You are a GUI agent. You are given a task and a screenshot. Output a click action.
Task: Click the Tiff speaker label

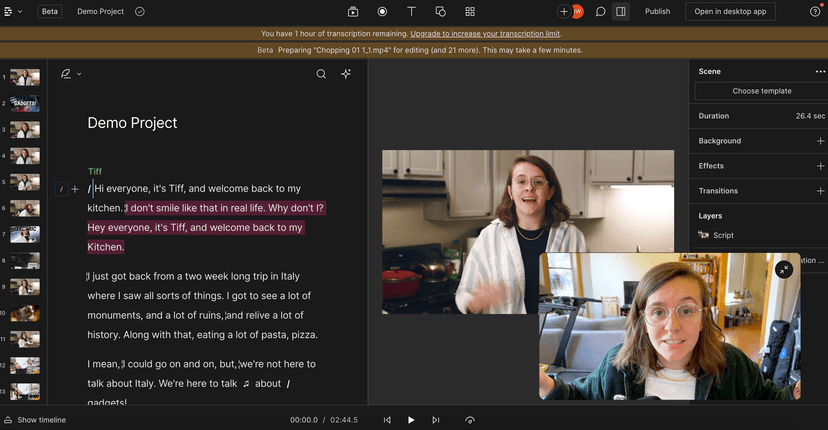[x=95, y=171]
